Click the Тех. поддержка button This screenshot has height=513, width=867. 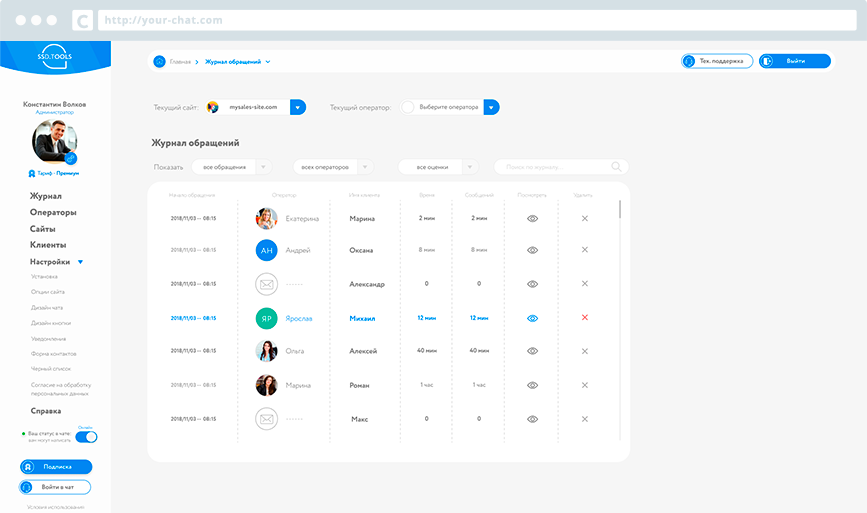(x=717, y=61)
